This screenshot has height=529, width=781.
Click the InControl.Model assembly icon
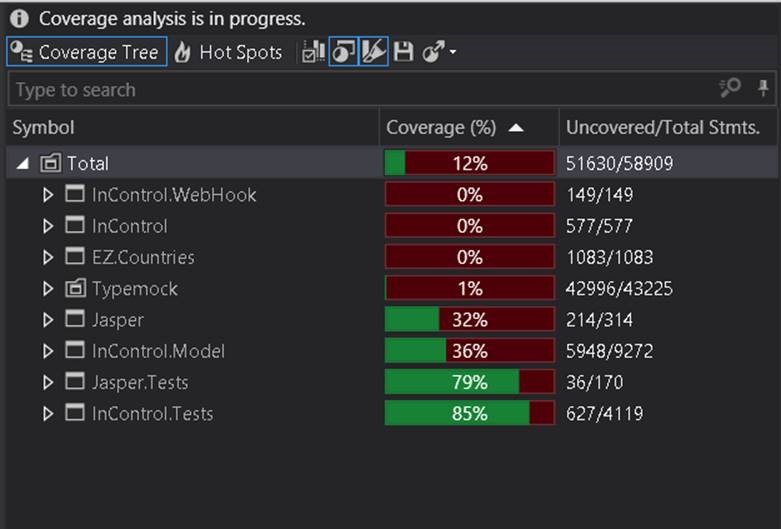(x=75, y=350)
